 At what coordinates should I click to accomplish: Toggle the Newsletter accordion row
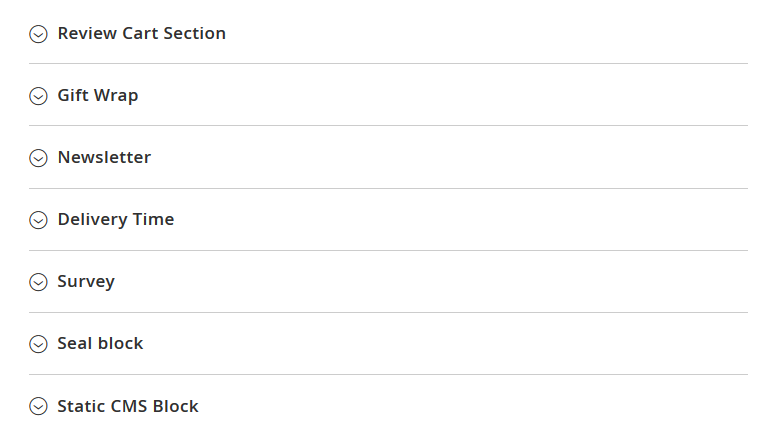coord(388,157)
